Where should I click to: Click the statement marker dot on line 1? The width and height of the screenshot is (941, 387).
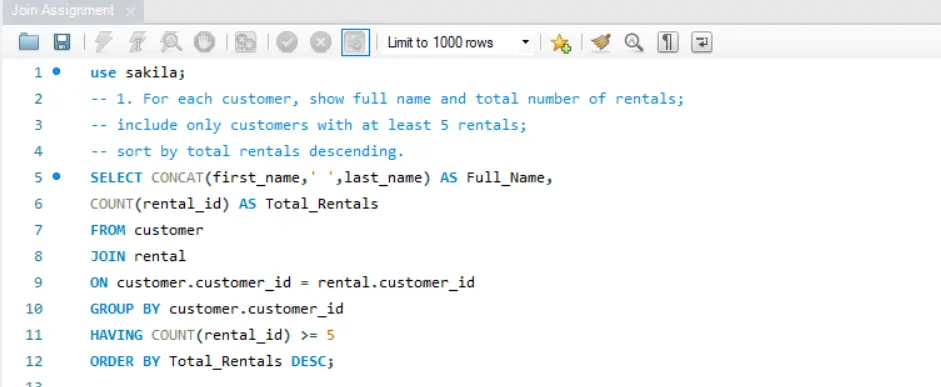click(x=56, y=71)
